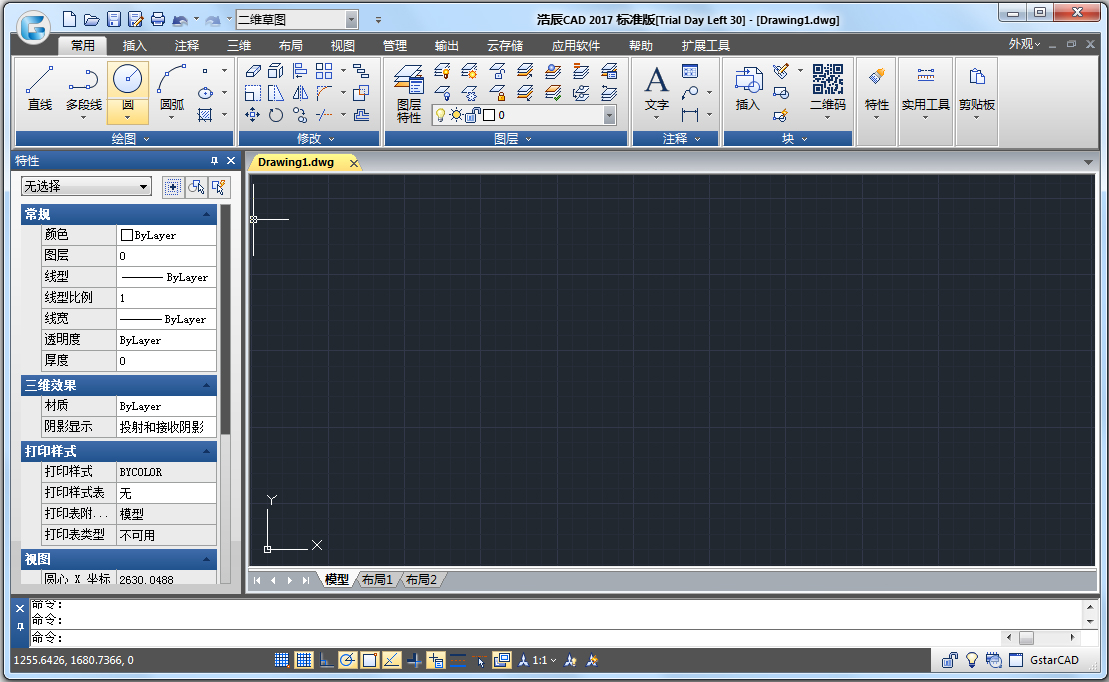1109x682 pixels.
Task: Click the Move tool in Modify panel
Action: pyautogui.click(x=252, y=115)
